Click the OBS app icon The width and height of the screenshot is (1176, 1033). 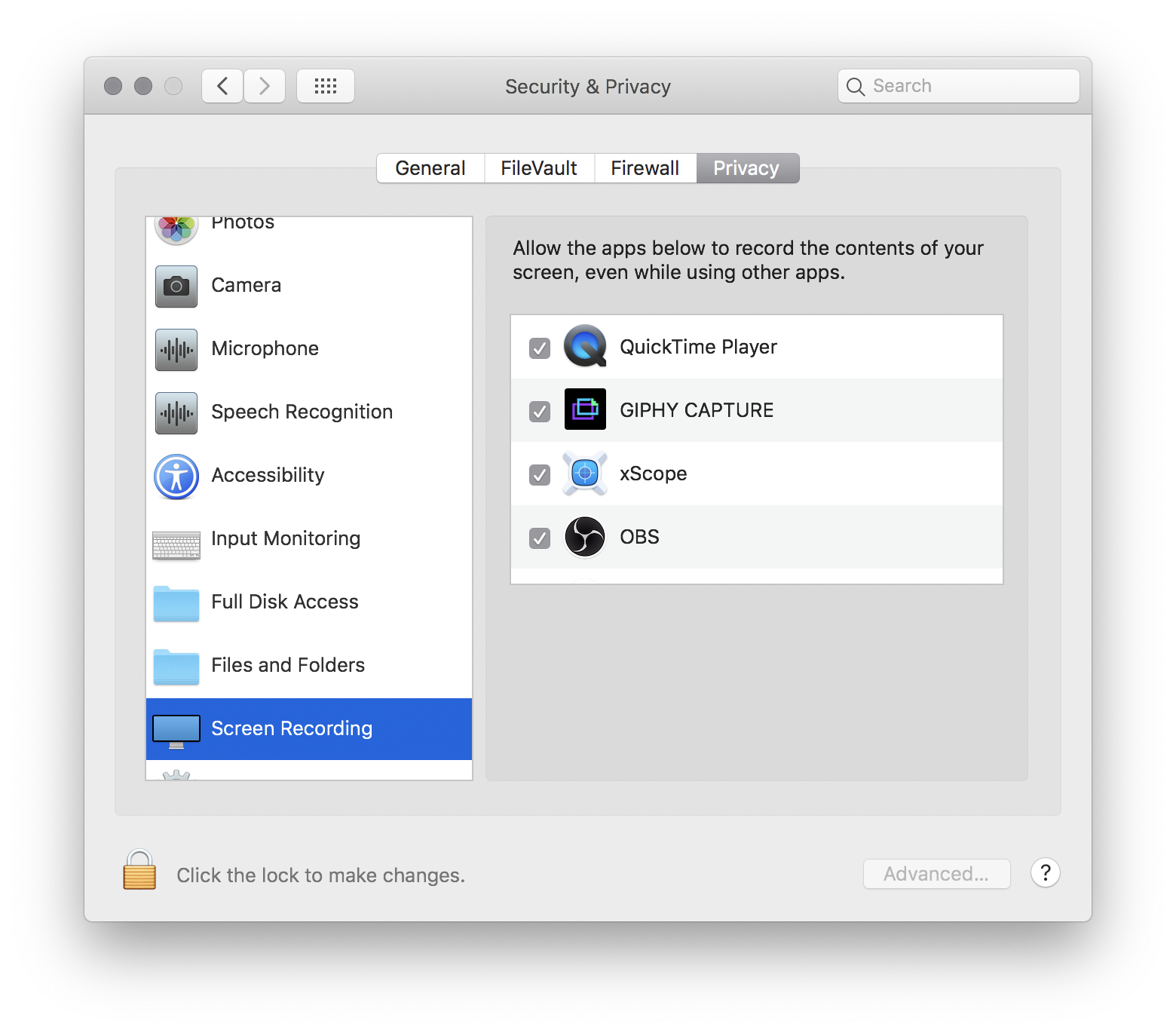click(585, 537)
